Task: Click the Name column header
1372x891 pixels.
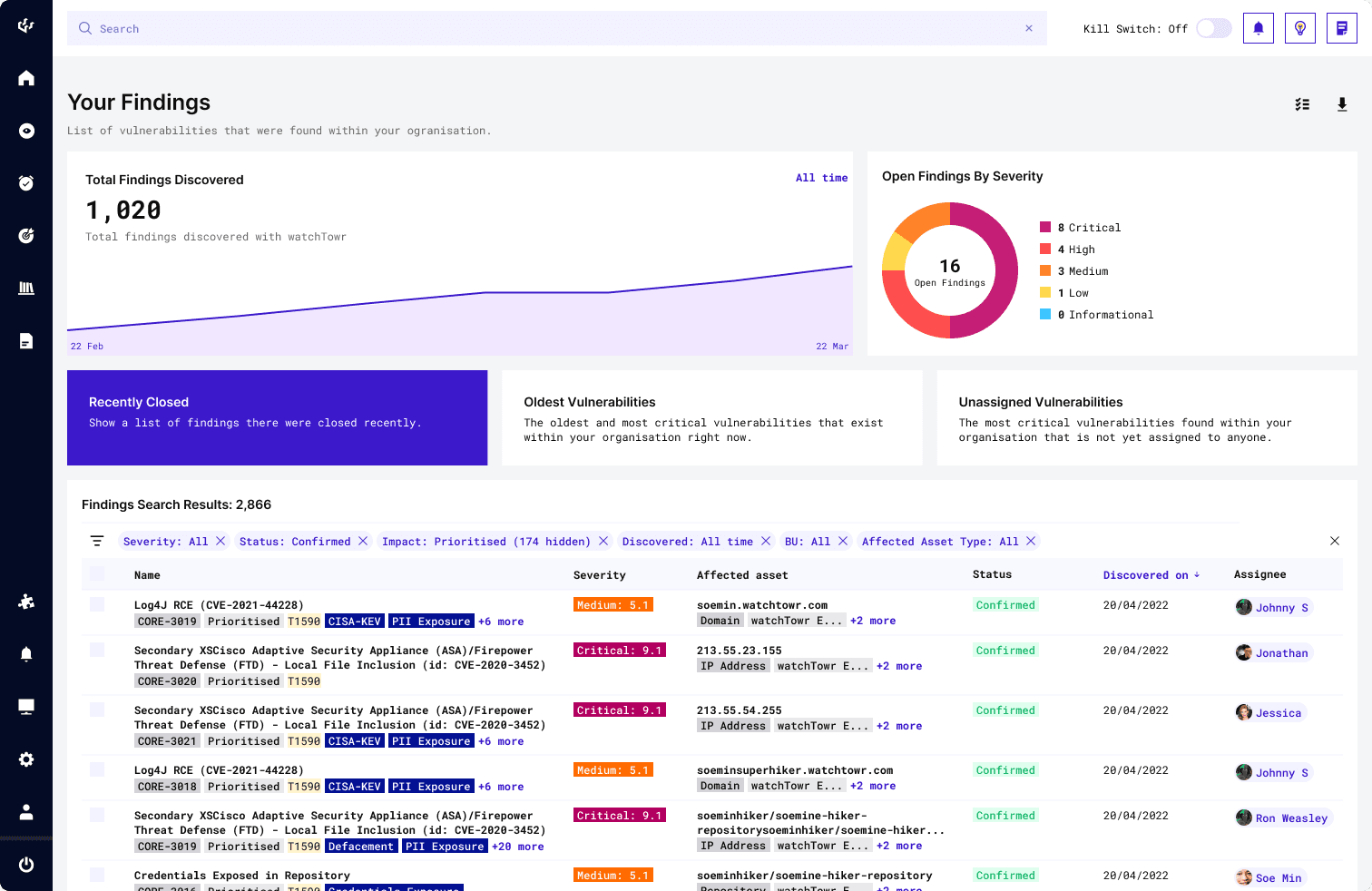Action: [x=147, y=575]
